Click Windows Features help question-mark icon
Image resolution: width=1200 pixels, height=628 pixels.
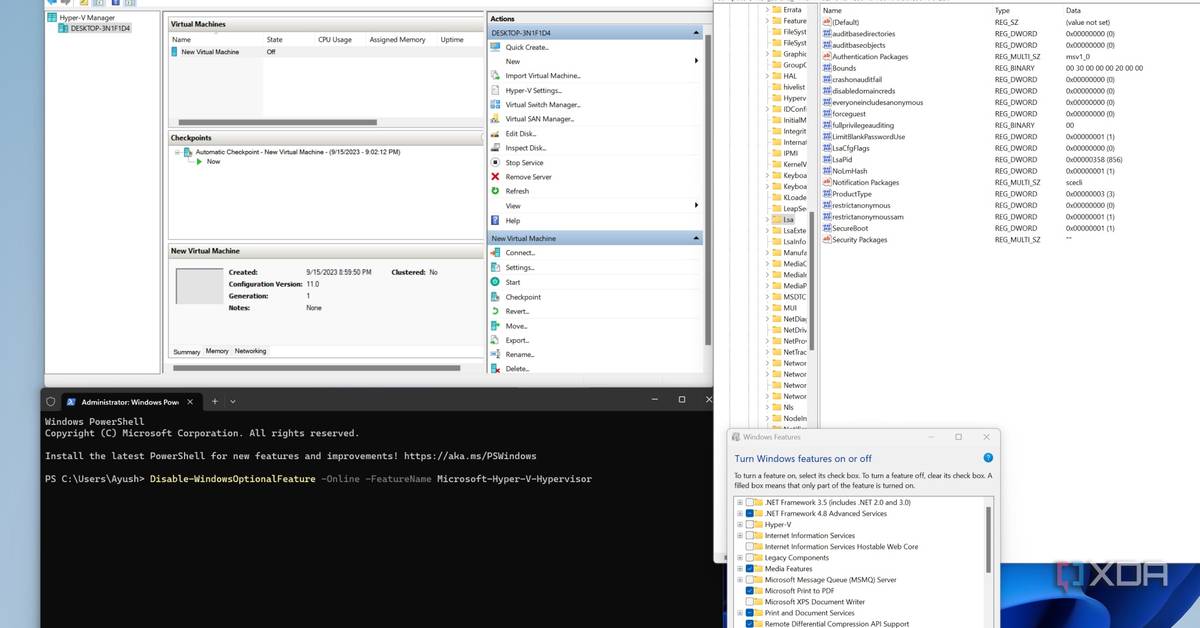tap(988, 458)
